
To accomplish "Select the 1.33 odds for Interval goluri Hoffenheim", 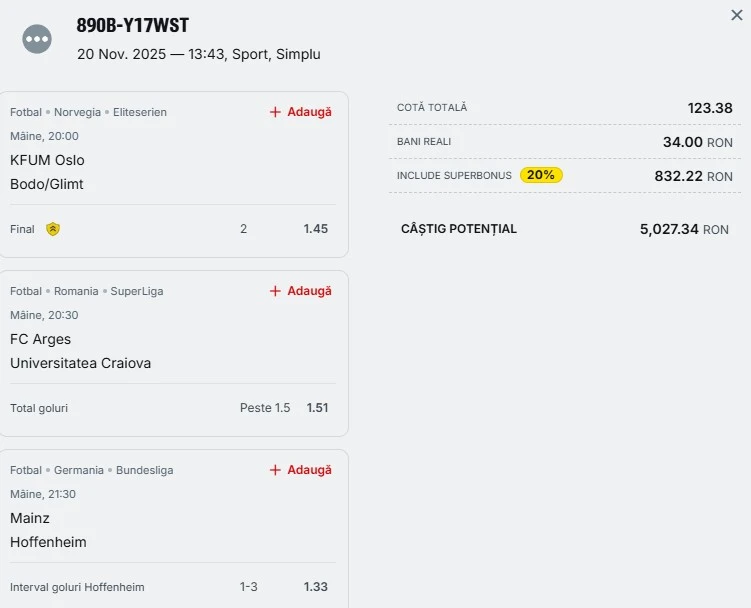I will [316, 587].
